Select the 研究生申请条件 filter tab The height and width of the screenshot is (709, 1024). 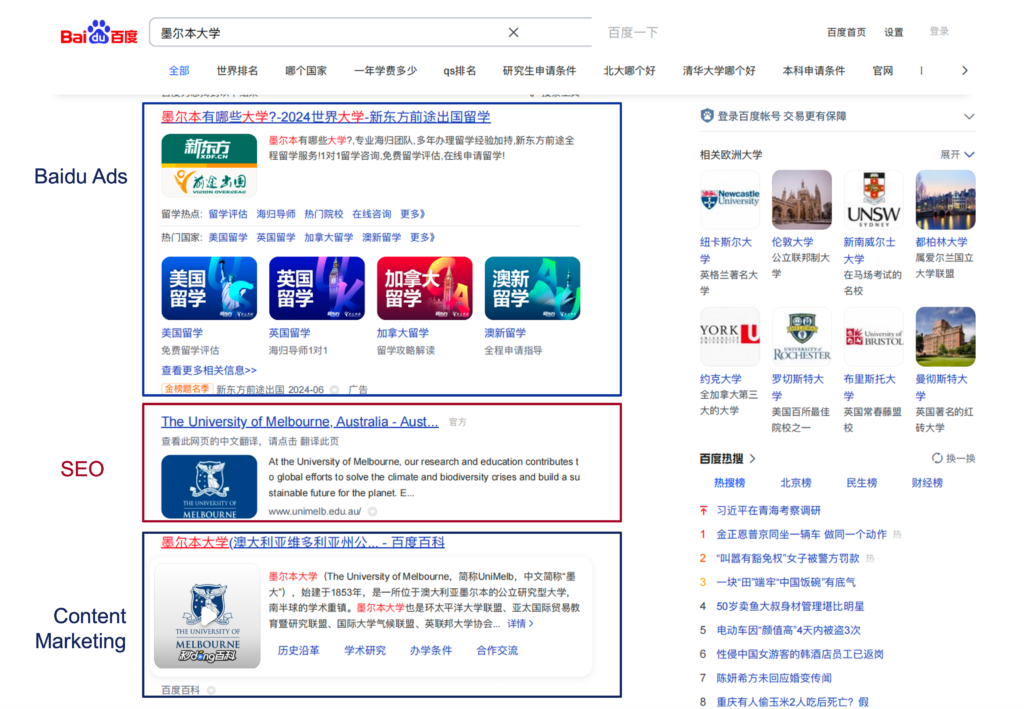(539, 71)
